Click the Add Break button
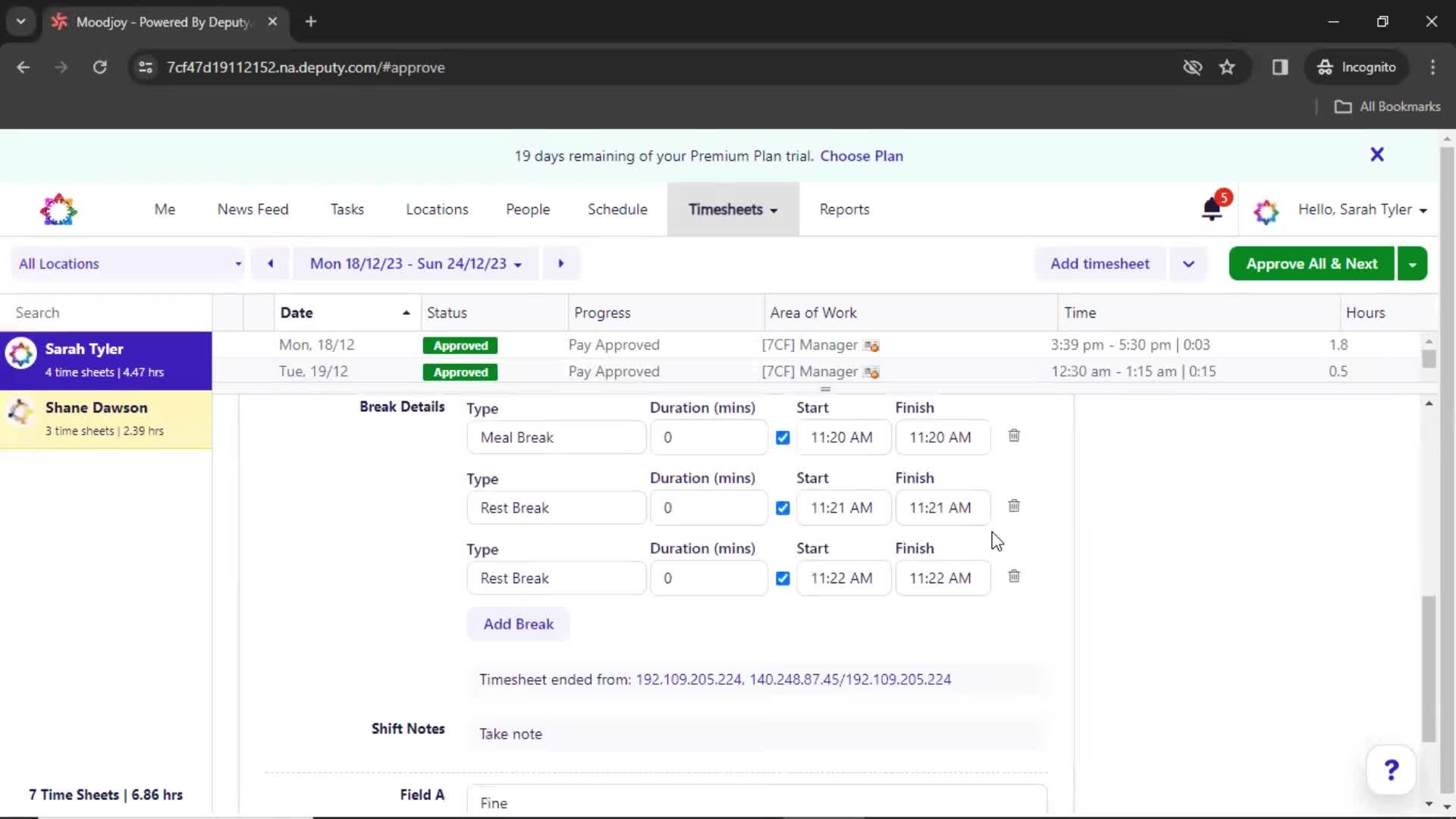Viewport: 1456px width, 819px height. [x=518, y=623]
